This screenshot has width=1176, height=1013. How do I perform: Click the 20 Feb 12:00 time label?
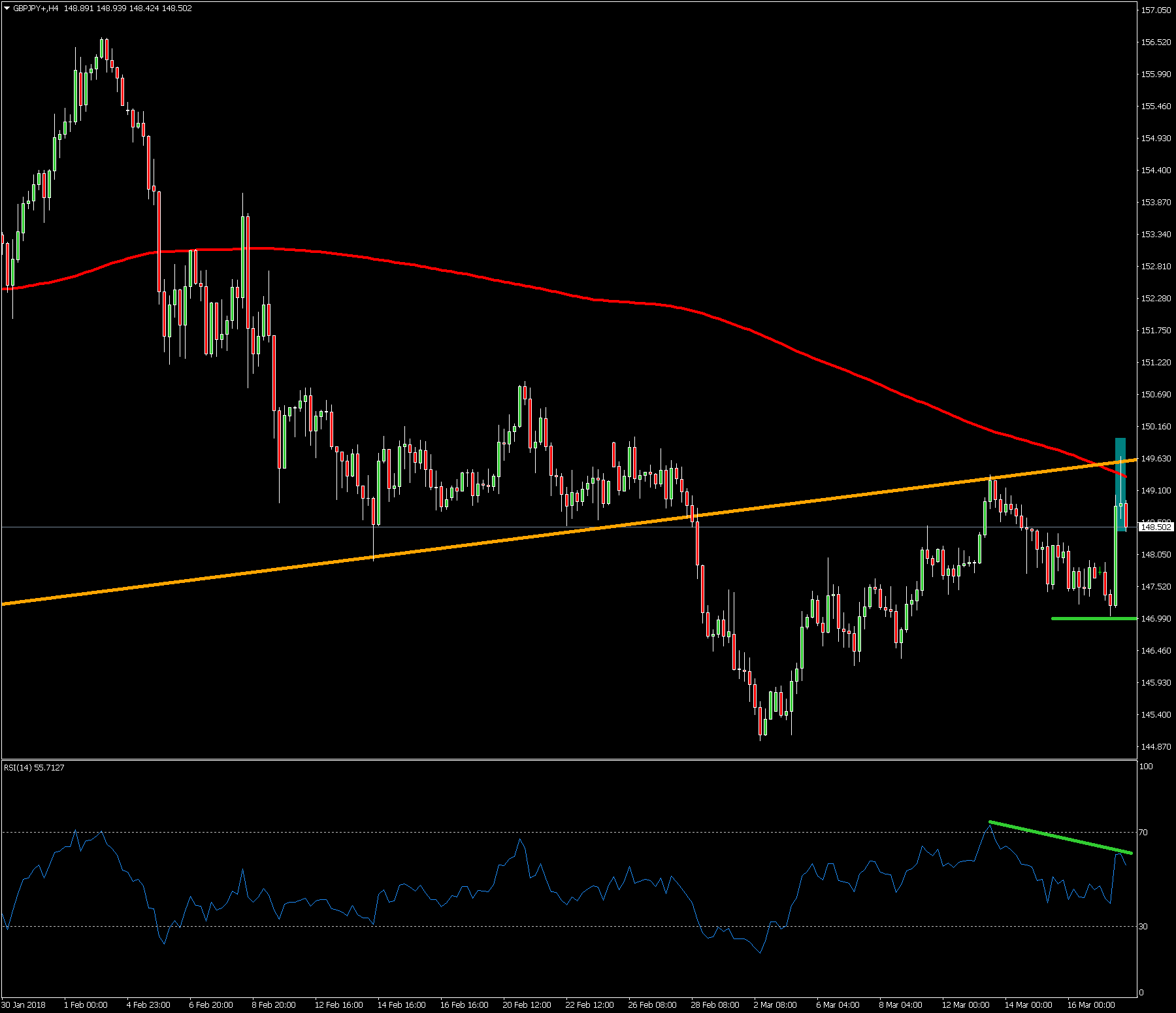527,1005
